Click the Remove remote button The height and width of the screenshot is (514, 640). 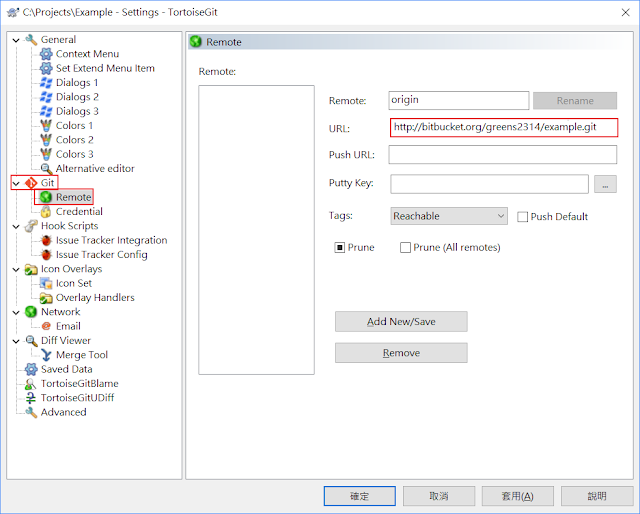[401, 353]
